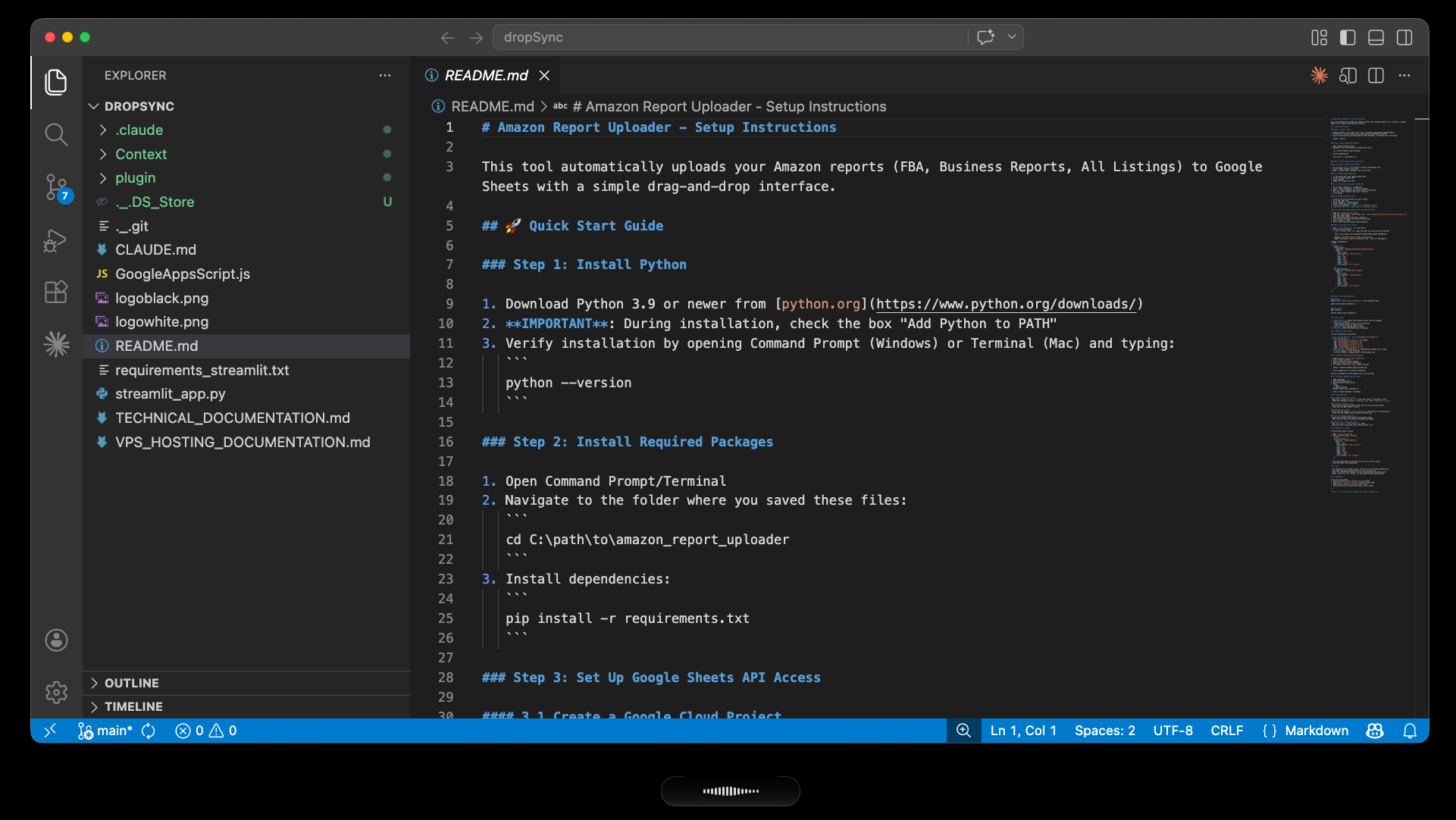Open the remote window indicator in status bar

(x=50, y=731)
